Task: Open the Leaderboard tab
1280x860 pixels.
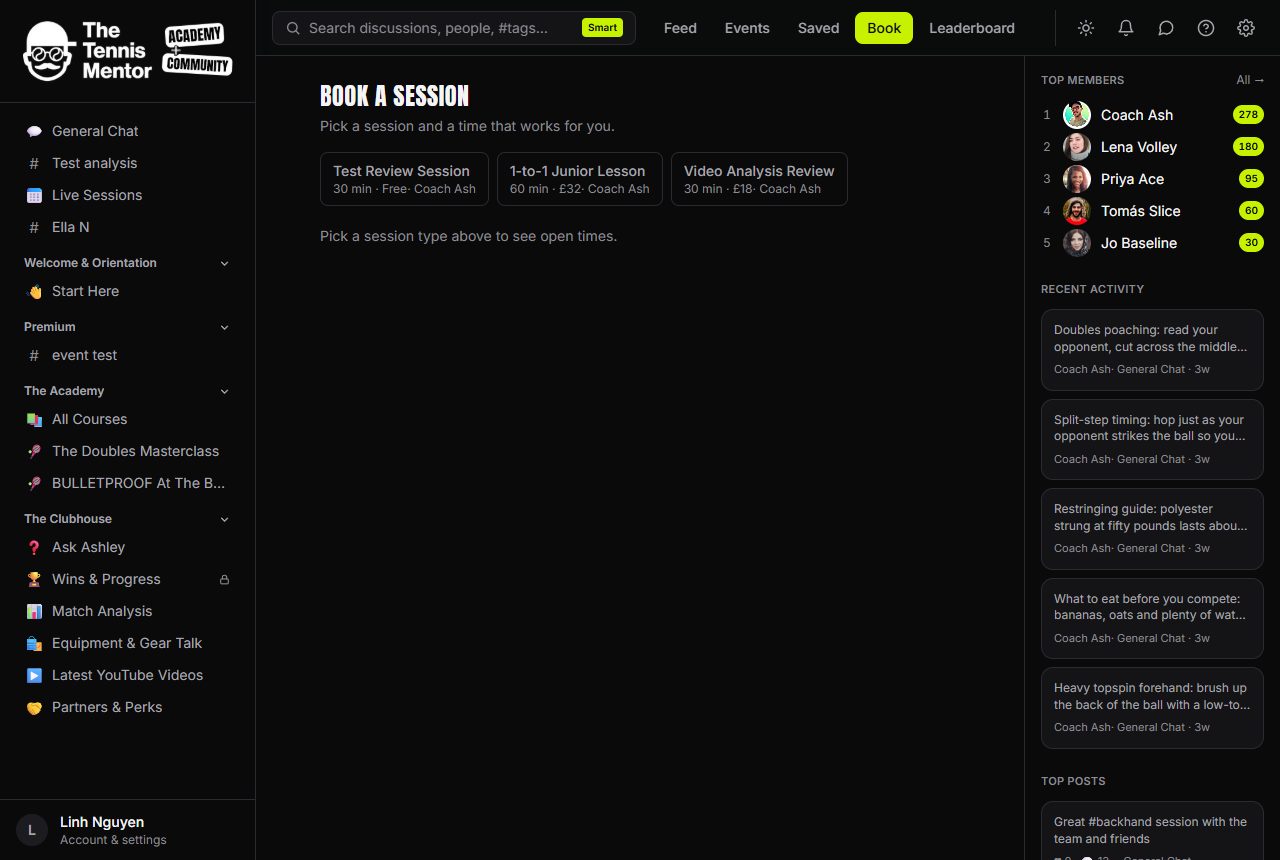Action: click(972, 28)
